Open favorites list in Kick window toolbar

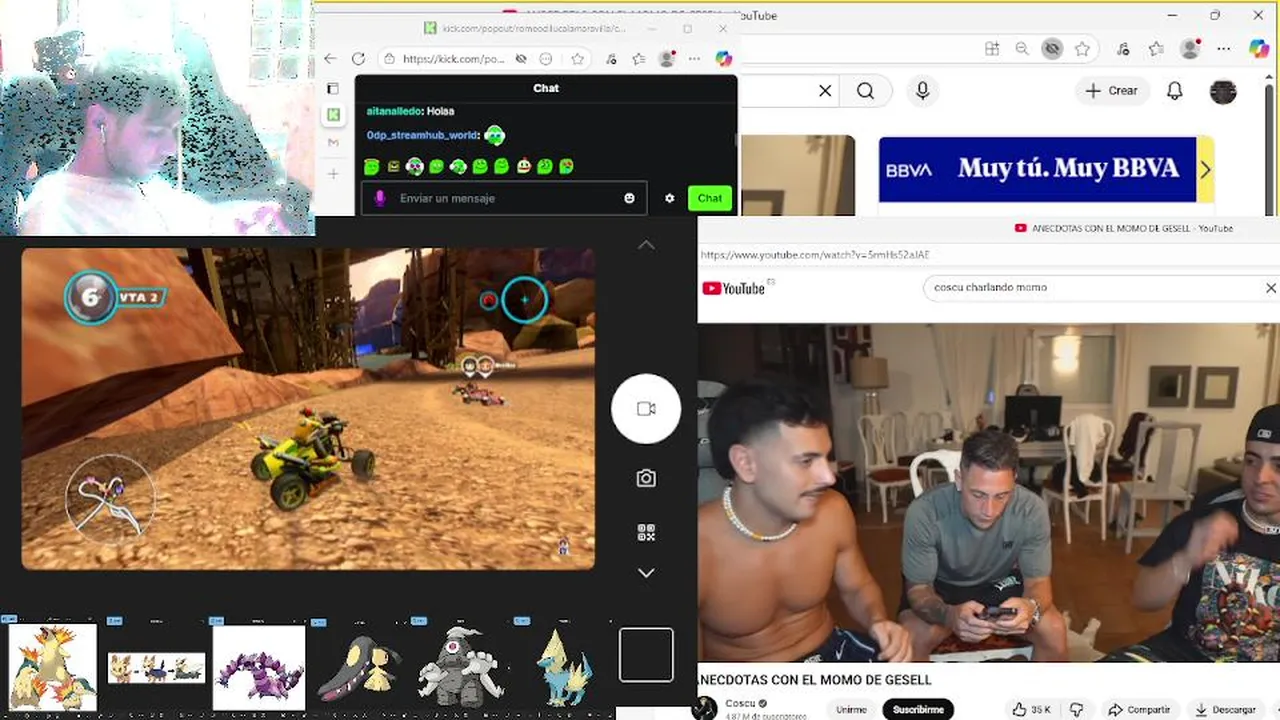639,59
